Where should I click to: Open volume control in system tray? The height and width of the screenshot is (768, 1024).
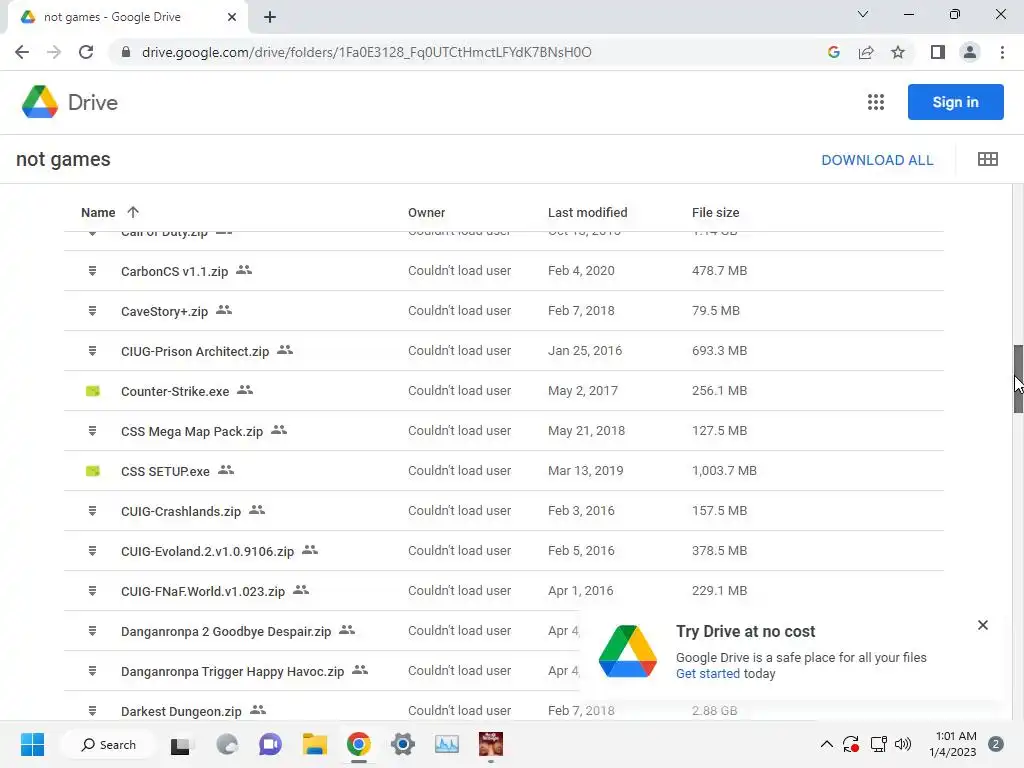pyautogui.click(x=903, y=744)
